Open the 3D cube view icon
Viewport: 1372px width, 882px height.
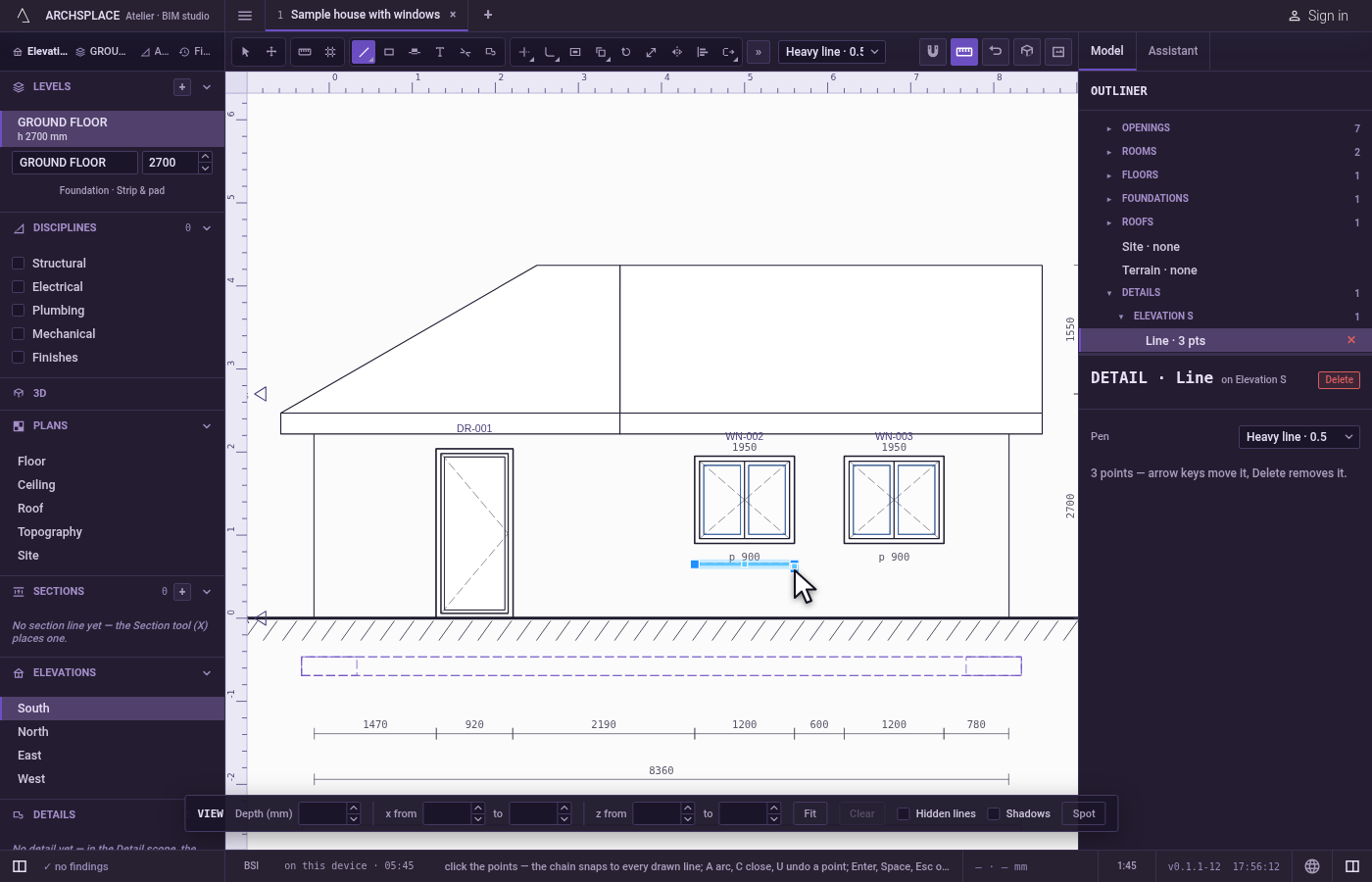point(1027,52)
